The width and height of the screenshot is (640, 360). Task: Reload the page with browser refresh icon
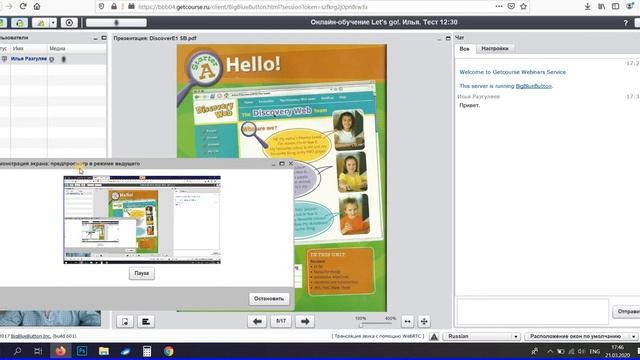coord(23,7)
